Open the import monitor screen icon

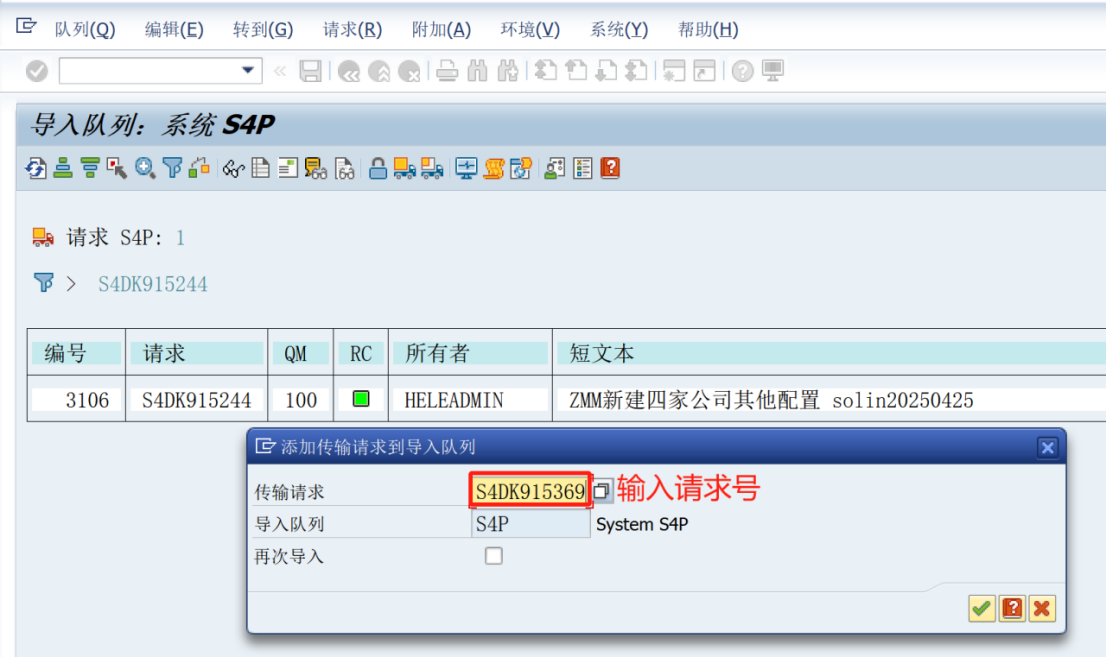coord(466,168)
